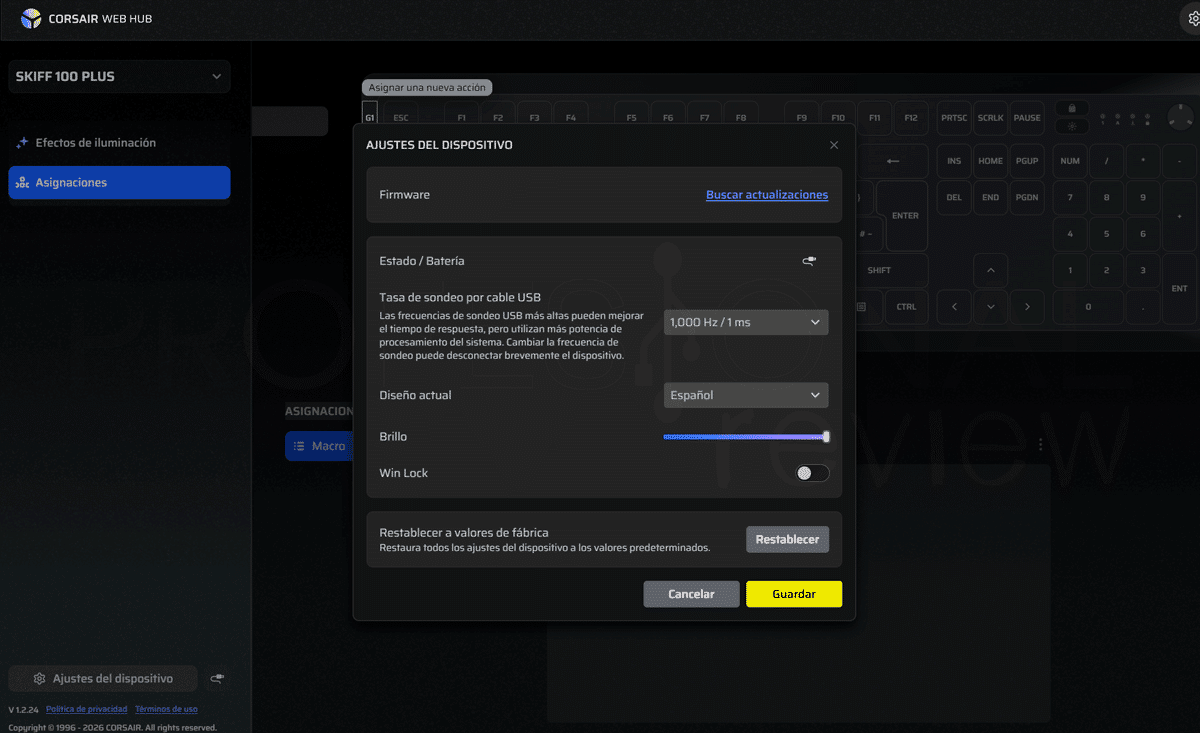The image size is (1200, 733).
Task: Select the HOME key
Action: pyautogui.click(x=990, y=161)
